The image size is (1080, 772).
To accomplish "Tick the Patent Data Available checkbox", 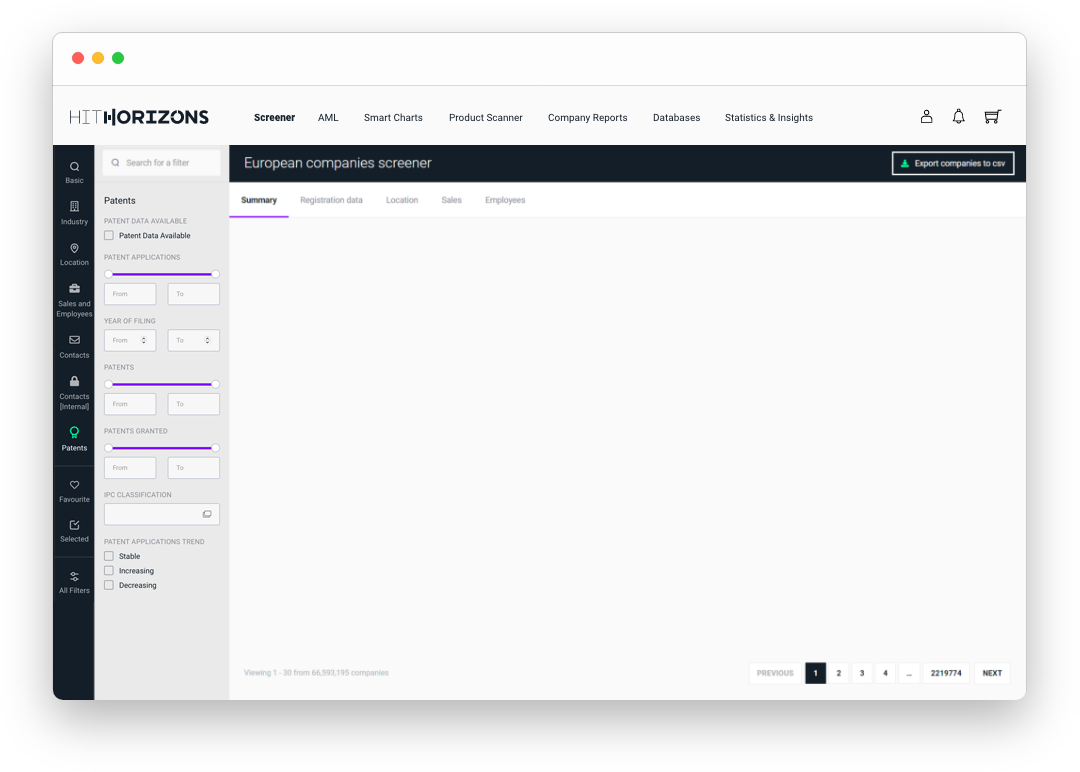I will point(109,236).
